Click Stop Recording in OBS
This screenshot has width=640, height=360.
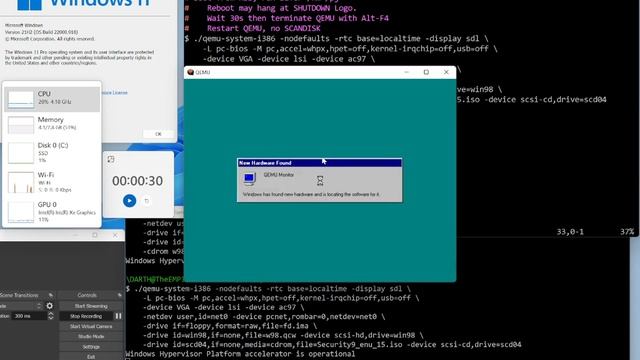[x=86, y=316]
